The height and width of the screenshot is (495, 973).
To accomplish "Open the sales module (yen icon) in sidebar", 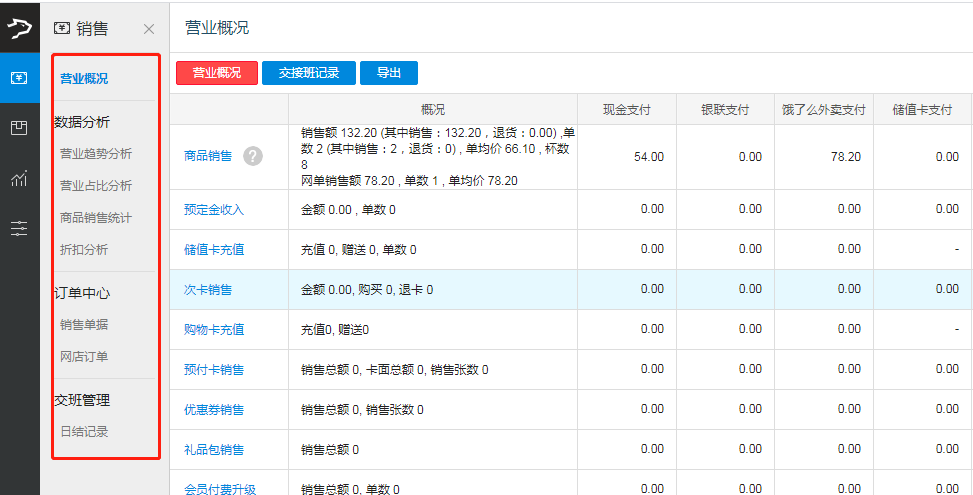I will [20, 78].
